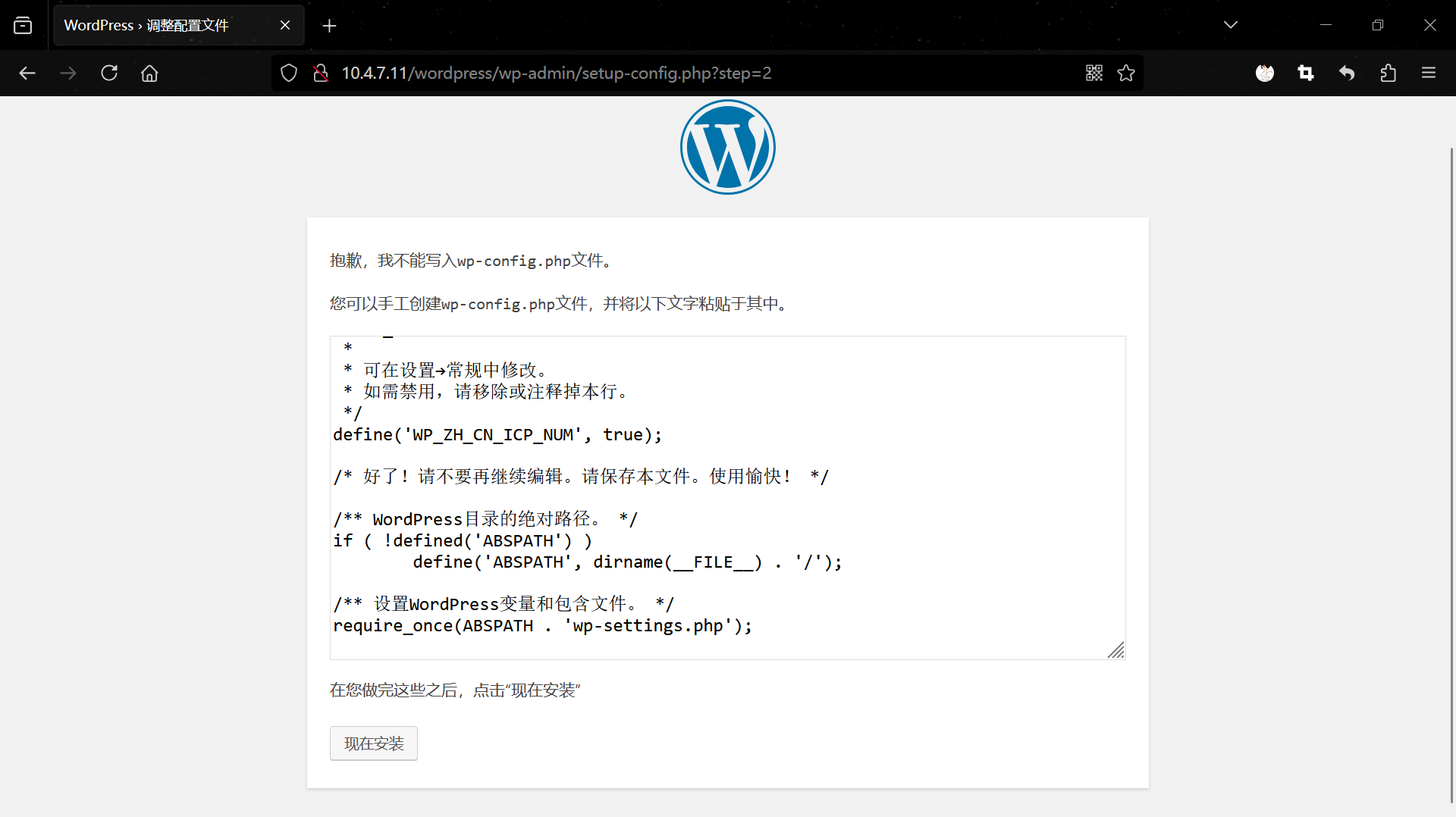Click the insecure connection lock icon
Image resolution: width=1456 pixels, height=817 pixels.
tap(321, 73)
